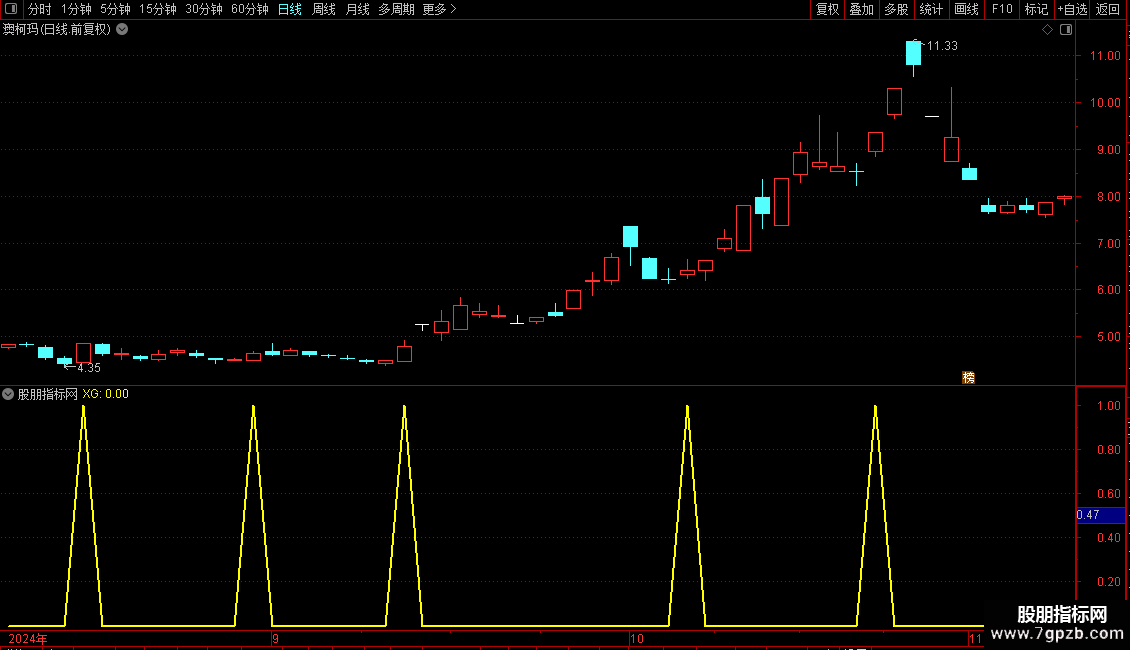1130x650 pixels.
Task: Activate the 画线 drawing tool
Action: [x=966, y=9]
